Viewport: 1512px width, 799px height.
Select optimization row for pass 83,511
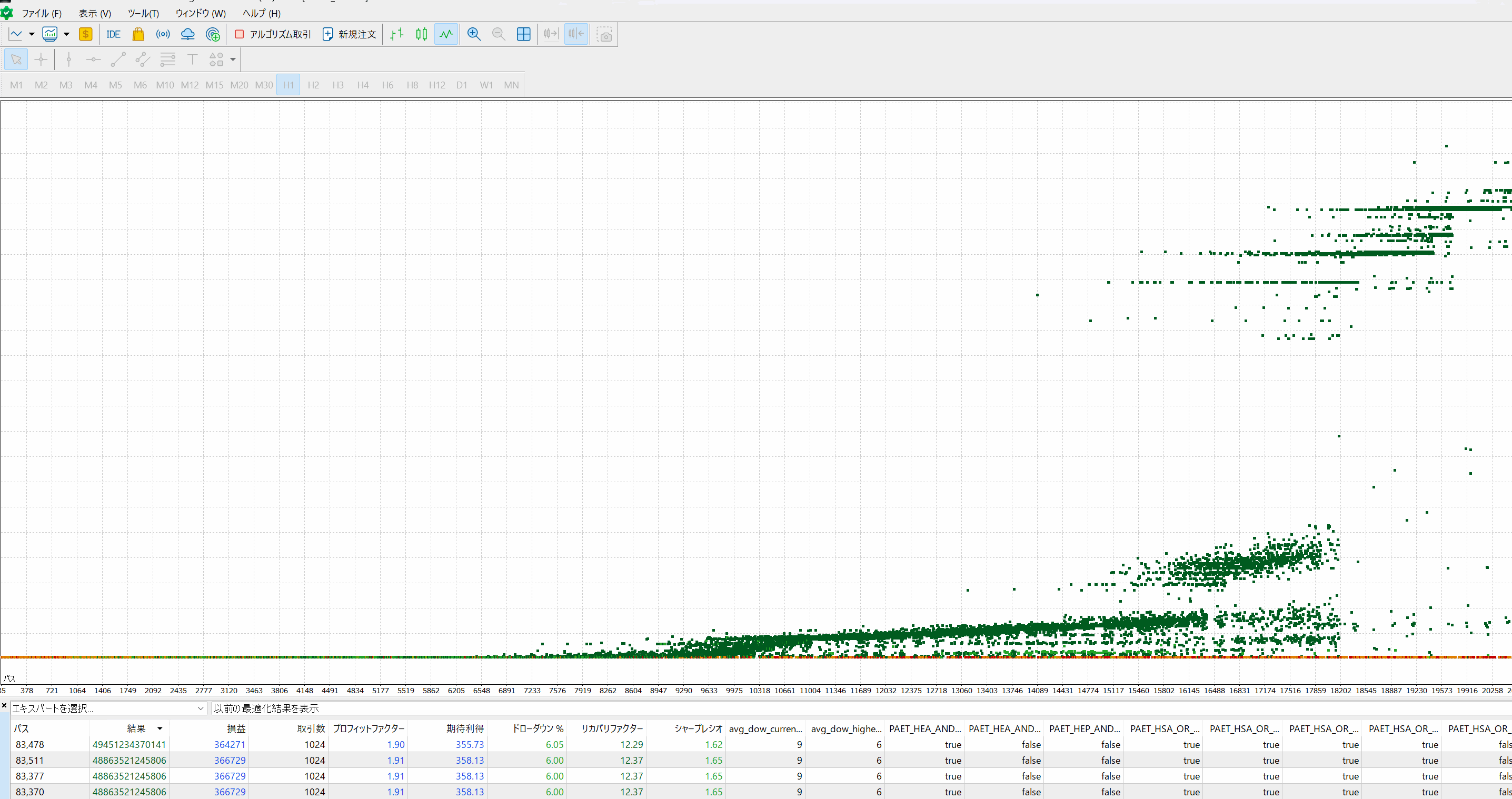tap(29, 760)
